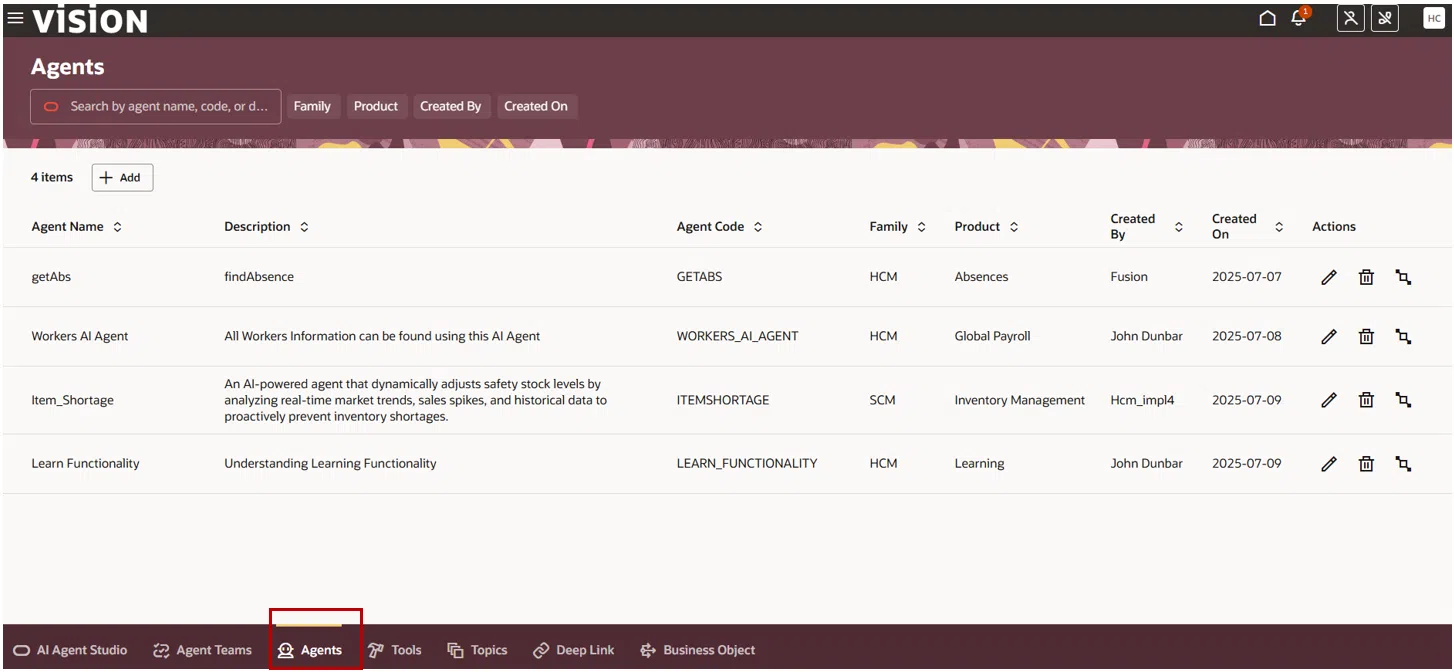This screenshot has width=1454, height=672.
Task: Click the Hcm_impl4 created by cell
Action: click(x=1142, y=400)
